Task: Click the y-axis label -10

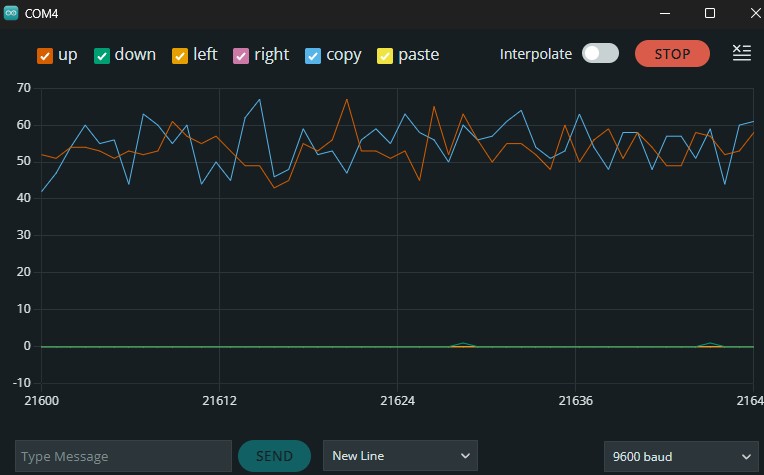Action: (22, 382)
